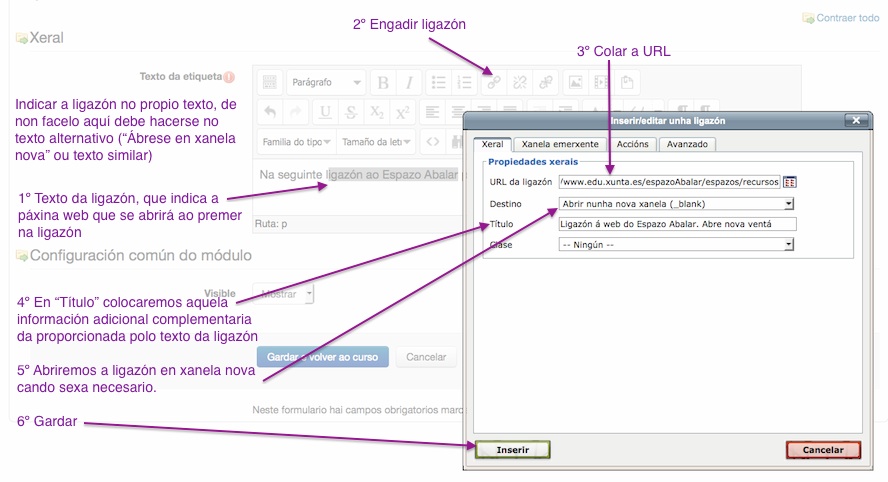This screenshot has width=888, height=482.
Task: Apply italic formatting in the editor
Action: point(408,83)
